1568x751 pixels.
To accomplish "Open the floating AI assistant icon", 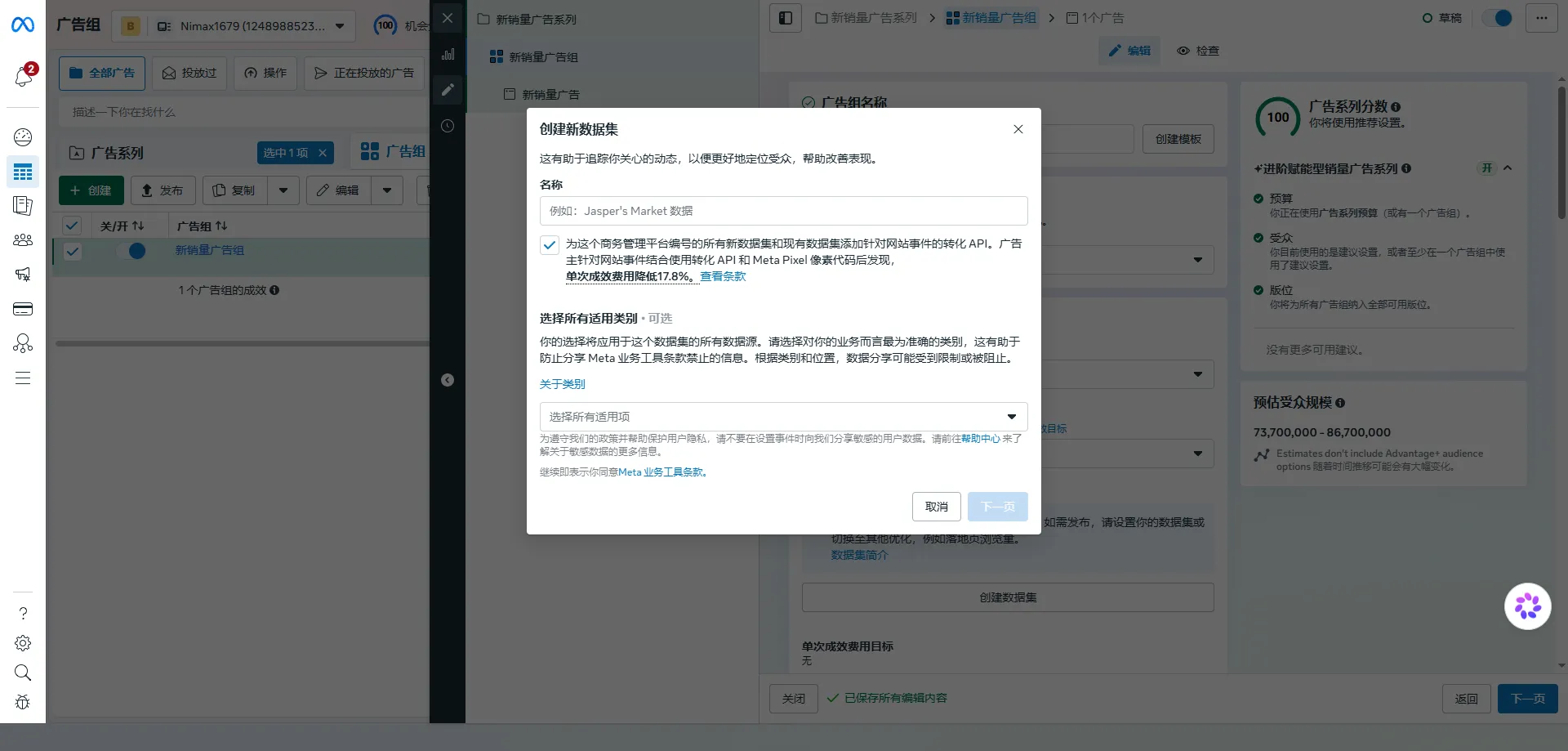I will (1527, 606).
